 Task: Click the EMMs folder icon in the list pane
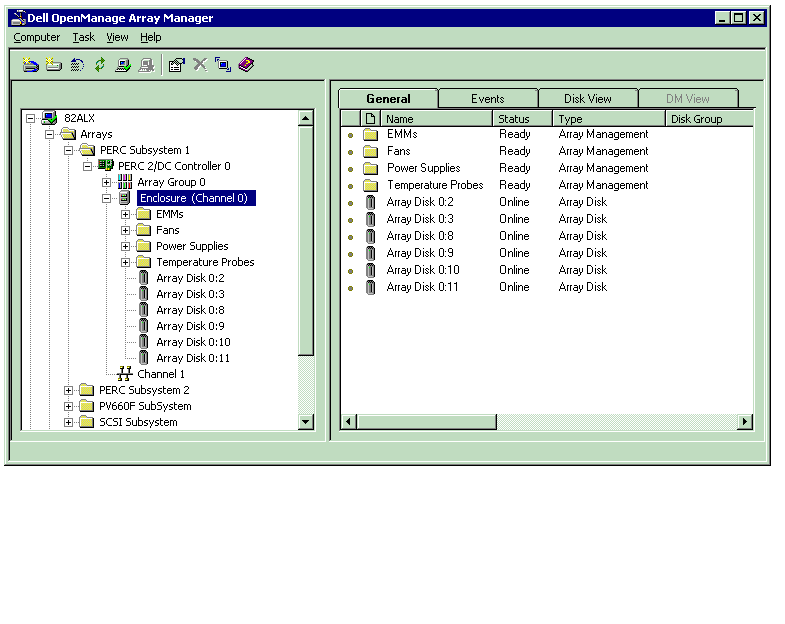coord(370,134)
